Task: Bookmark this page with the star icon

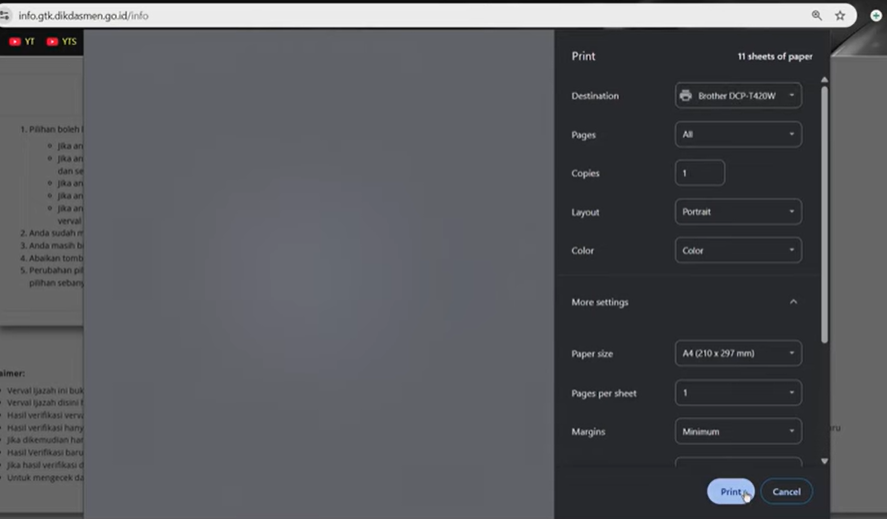Action: click(840, 15)
